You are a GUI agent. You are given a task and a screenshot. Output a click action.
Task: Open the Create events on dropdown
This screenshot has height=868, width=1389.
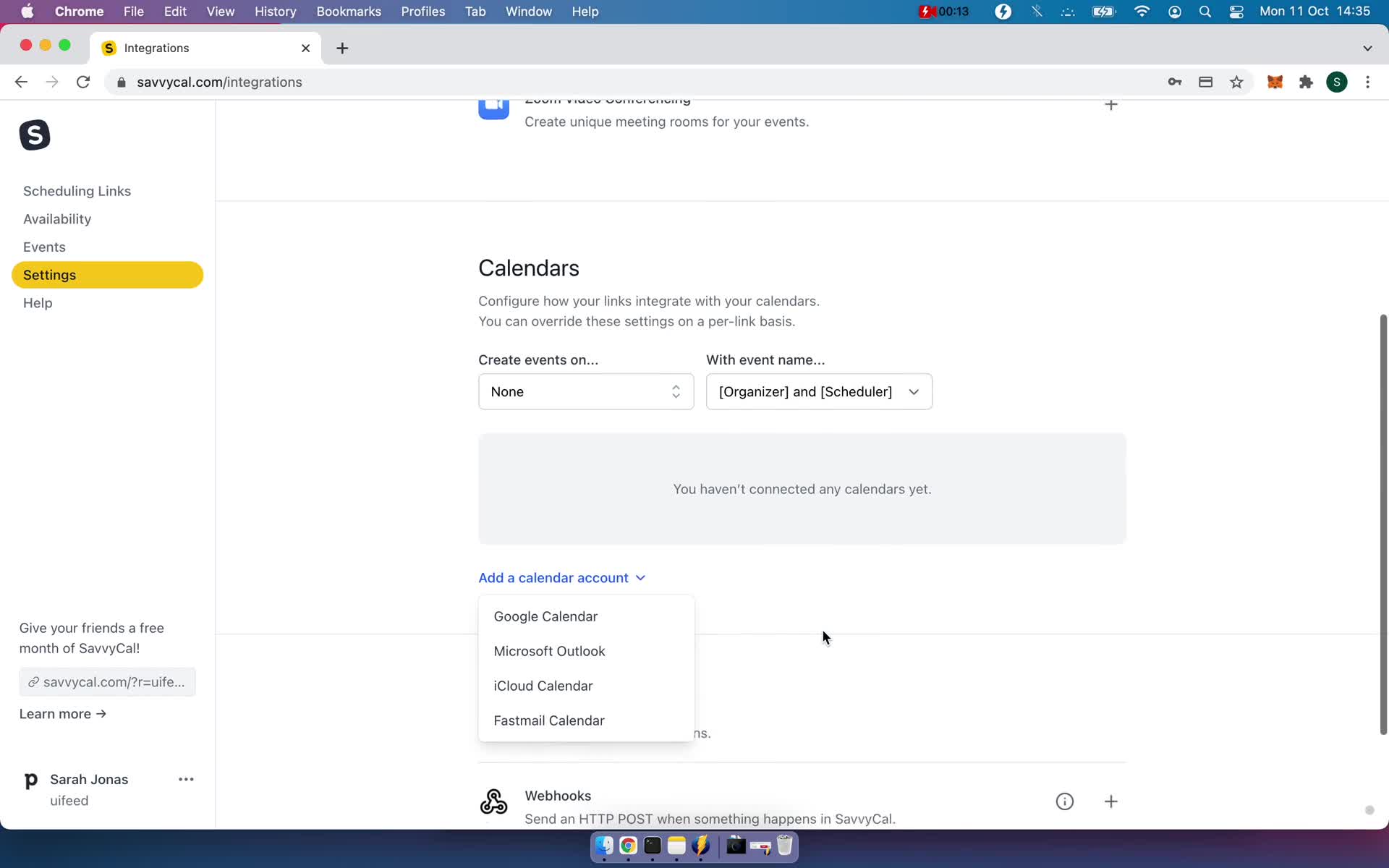click(585, 391)
